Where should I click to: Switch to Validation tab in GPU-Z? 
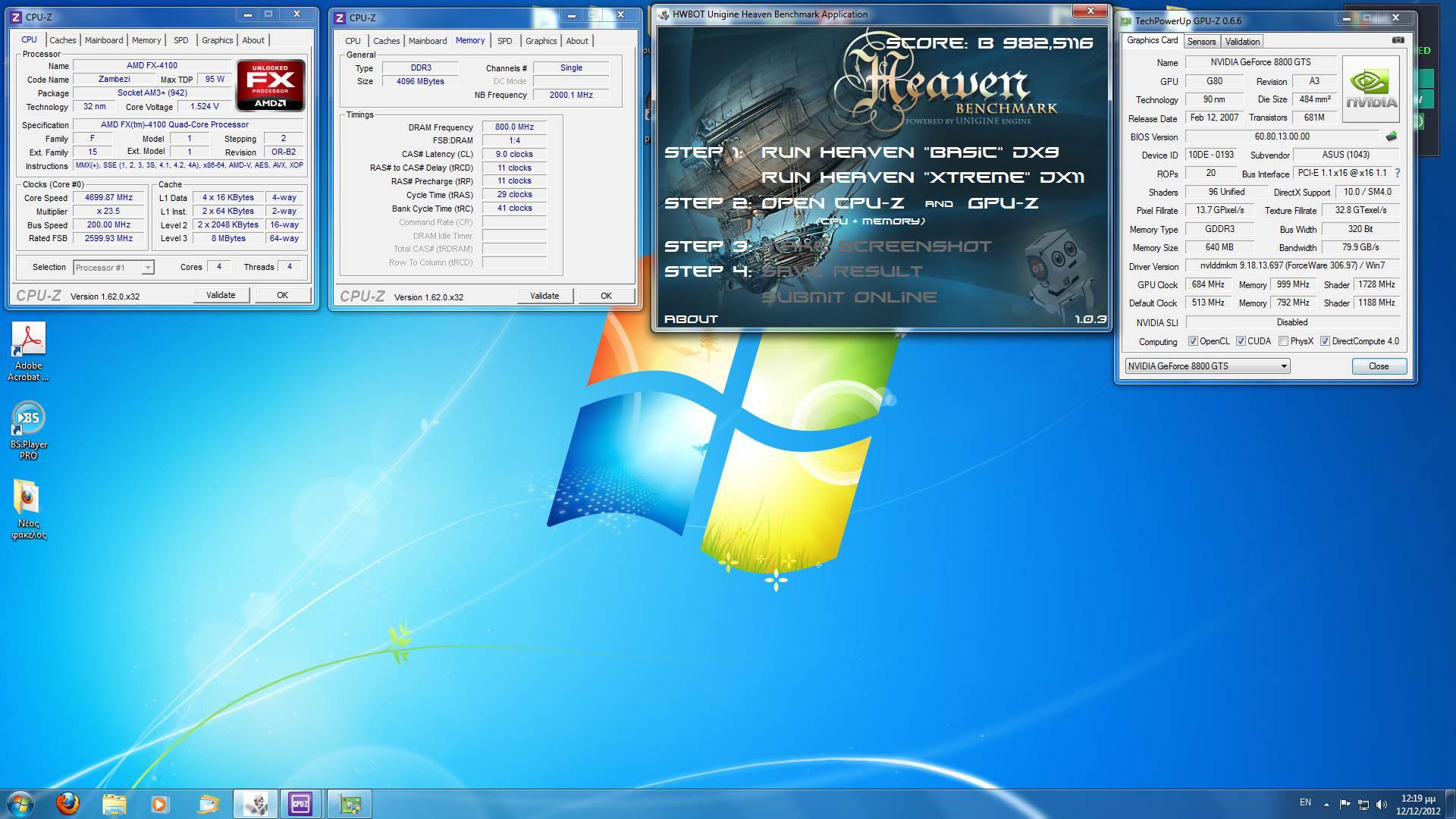[x=1242, y=42]
